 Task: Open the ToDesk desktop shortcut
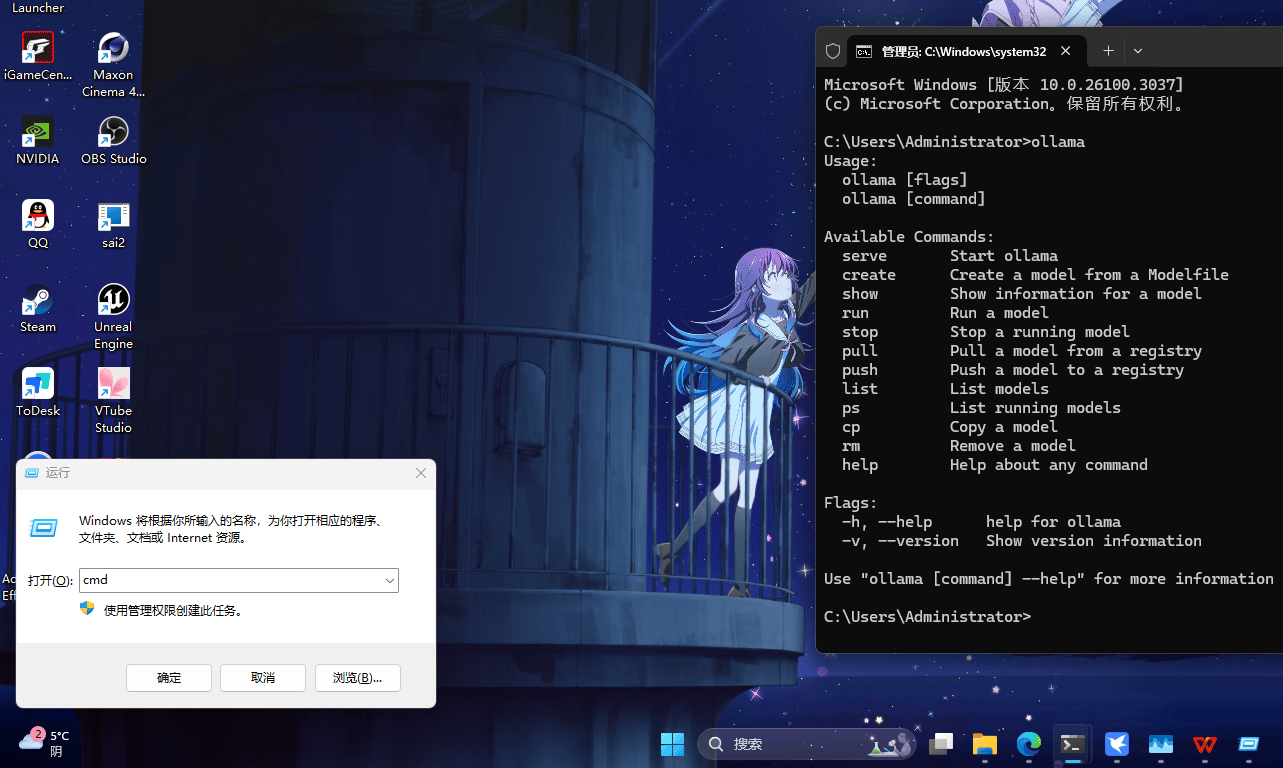pos(38,385)
